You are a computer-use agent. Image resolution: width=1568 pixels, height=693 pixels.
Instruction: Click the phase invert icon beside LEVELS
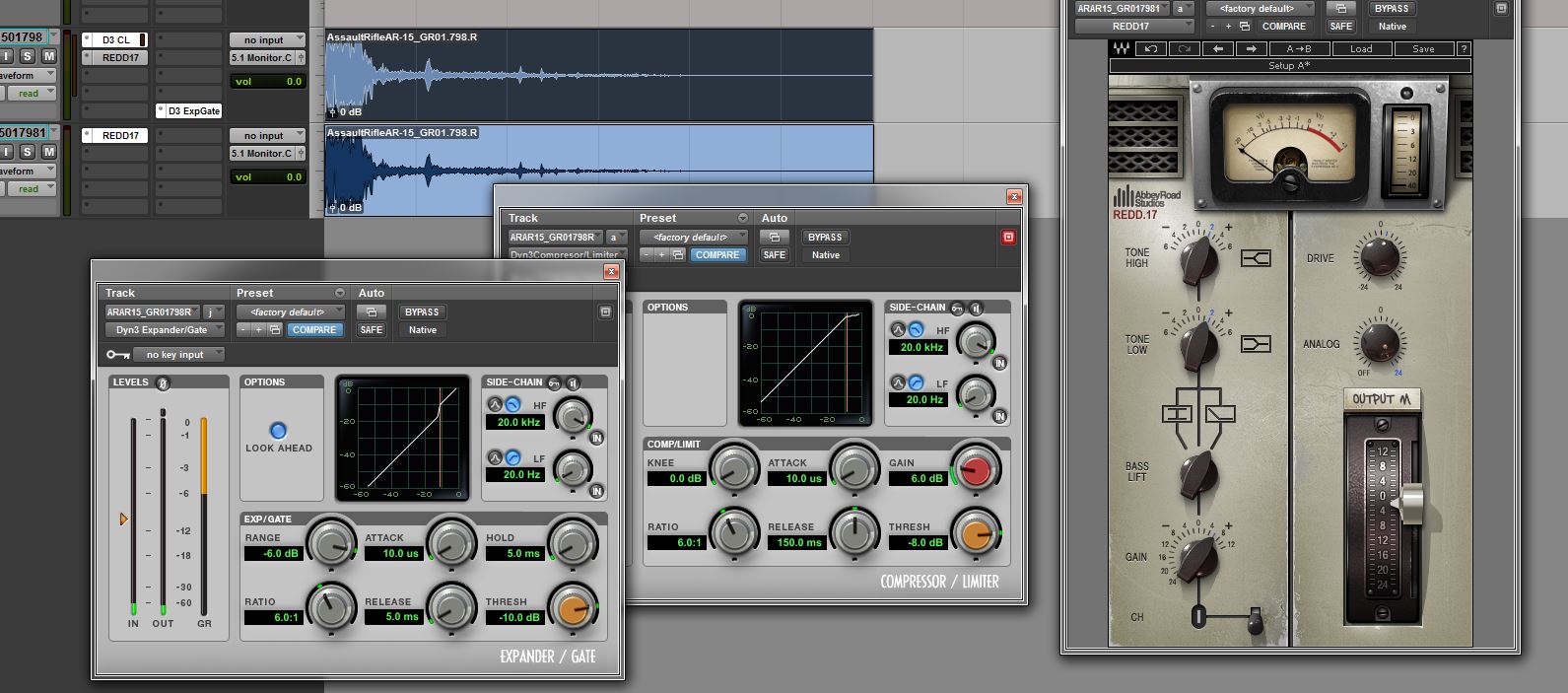tap(164, 382)
